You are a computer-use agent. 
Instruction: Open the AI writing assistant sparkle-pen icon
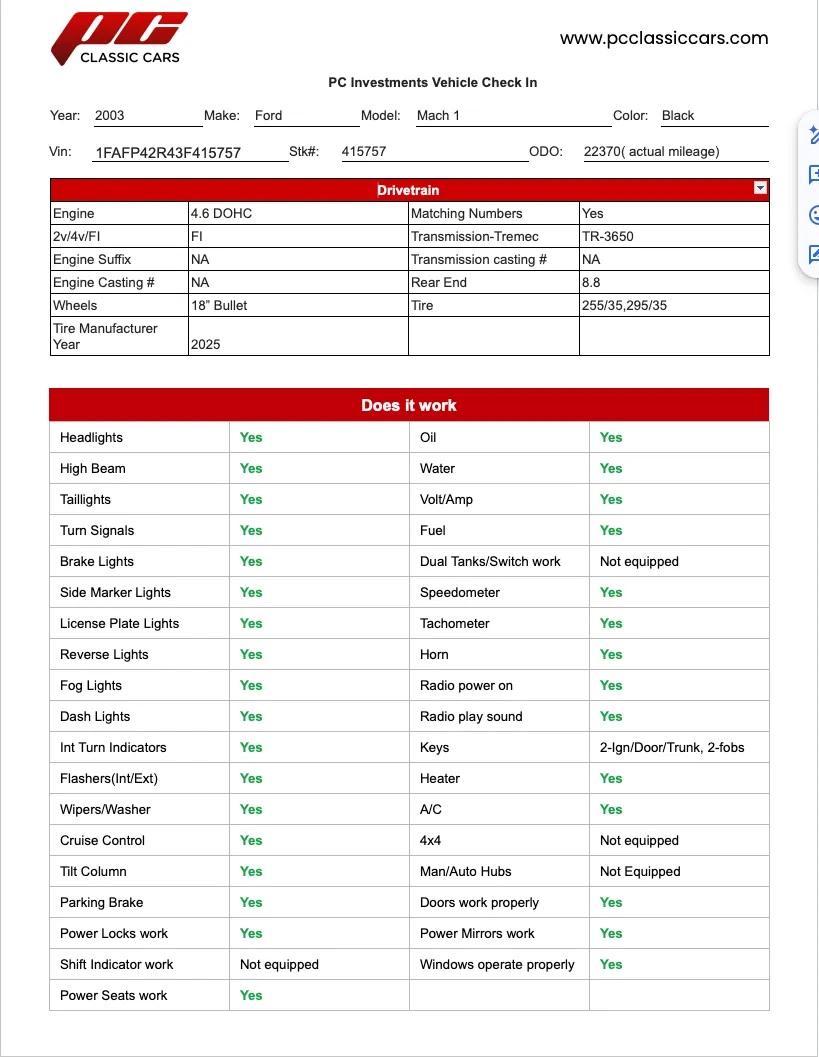(x=814, y=135)
